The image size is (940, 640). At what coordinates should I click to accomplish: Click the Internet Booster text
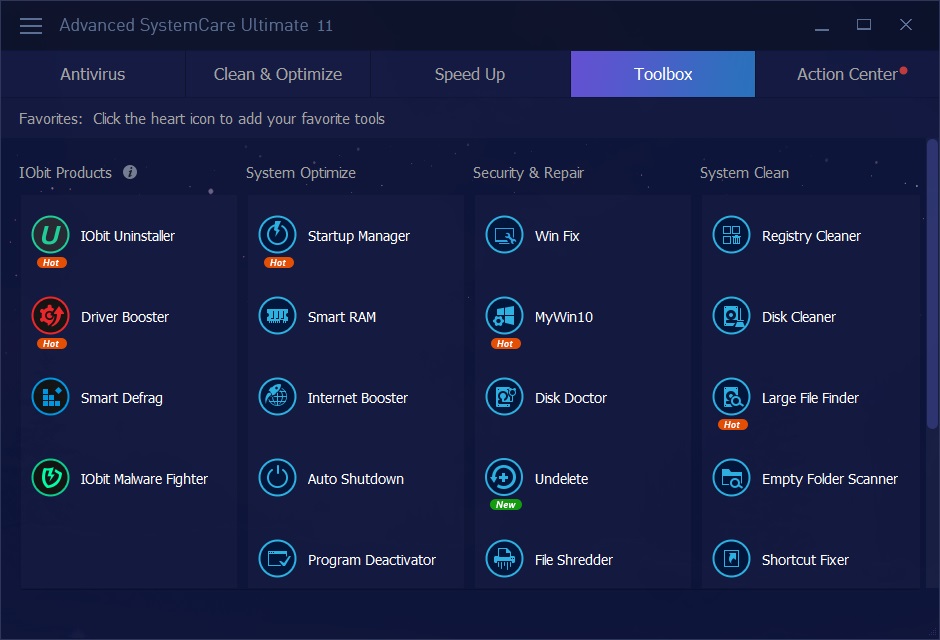tap(357, 398)
